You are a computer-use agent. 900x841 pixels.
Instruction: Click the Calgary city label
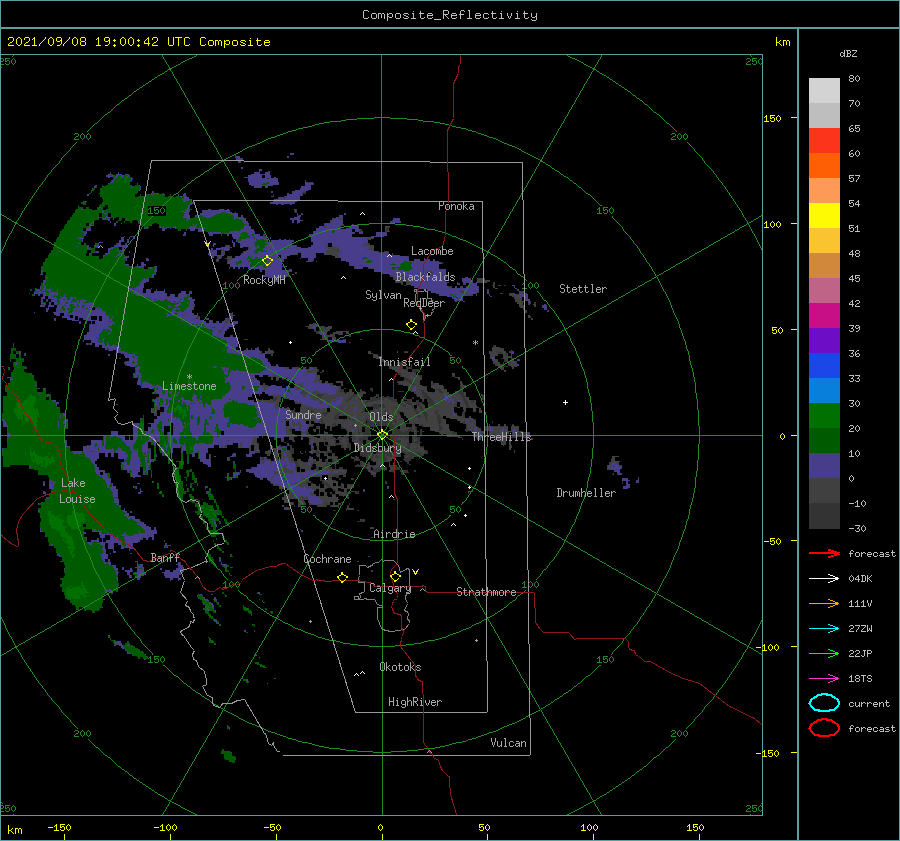pos(390,588)
